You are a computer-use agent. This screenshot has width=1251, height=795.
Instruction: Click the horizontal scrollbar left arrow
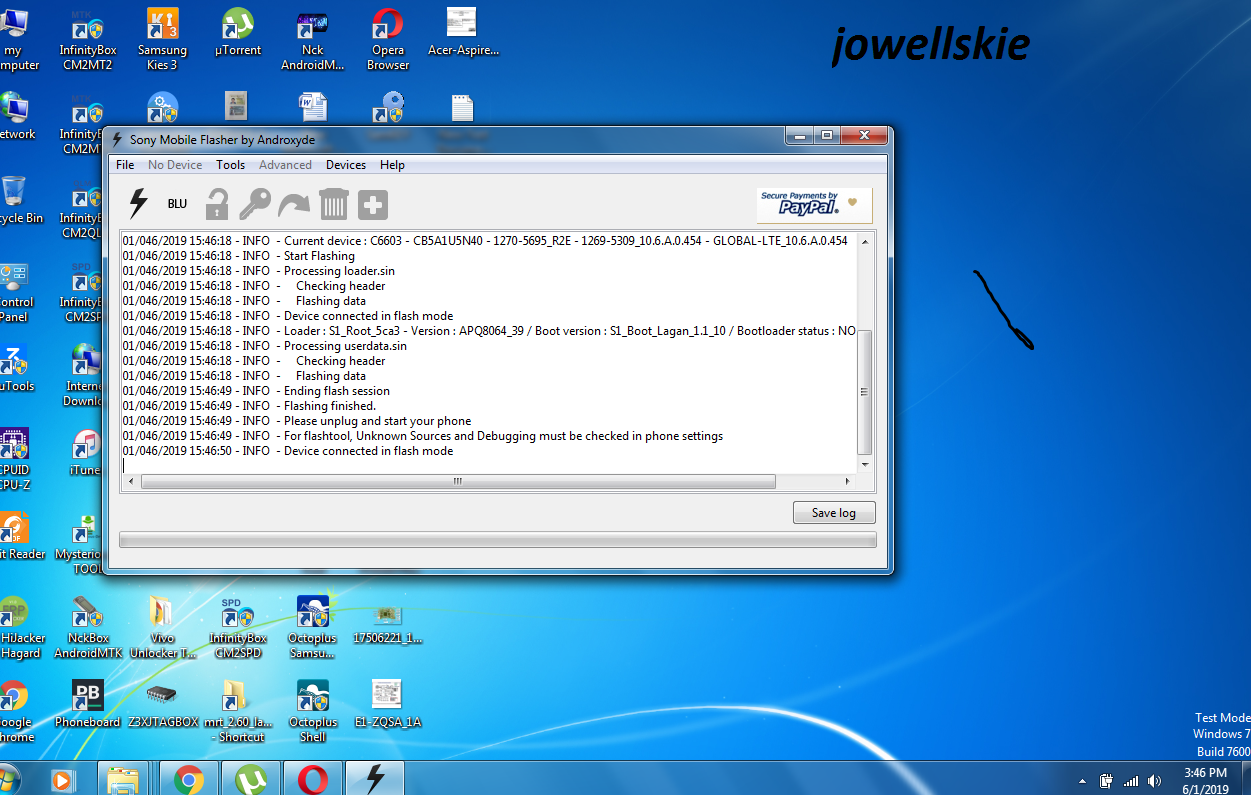(130, 482)
